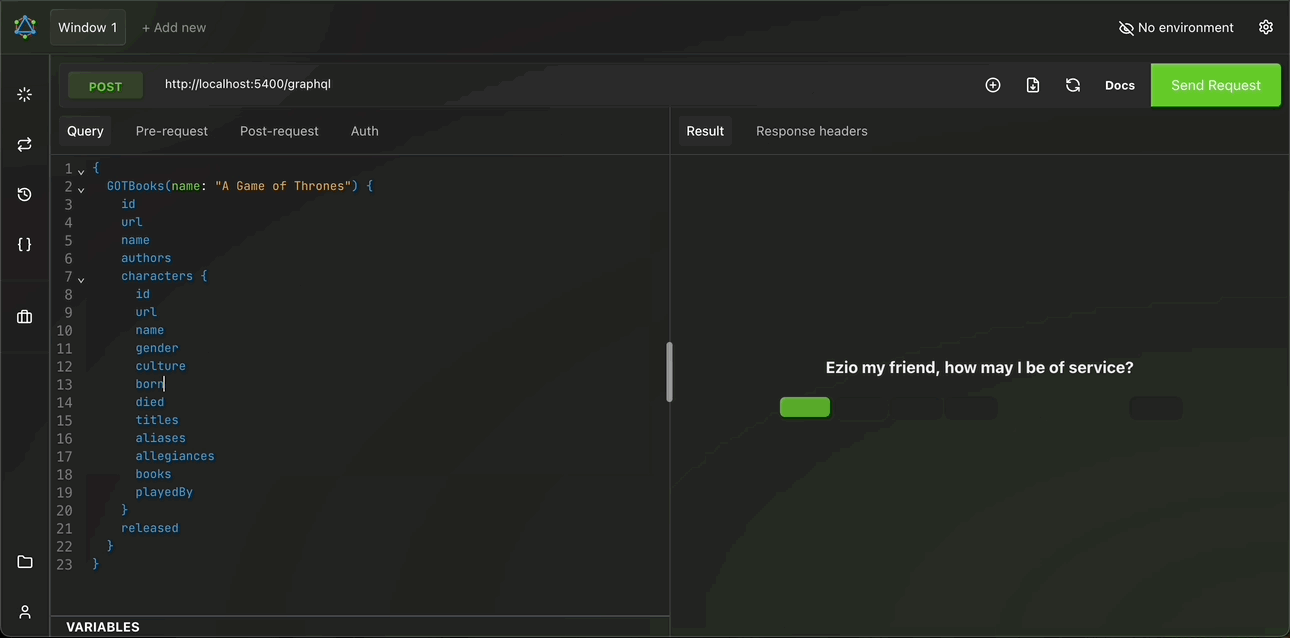
Task: Click the curly braces sidebar icon
Action: click(x=25, y=244)
